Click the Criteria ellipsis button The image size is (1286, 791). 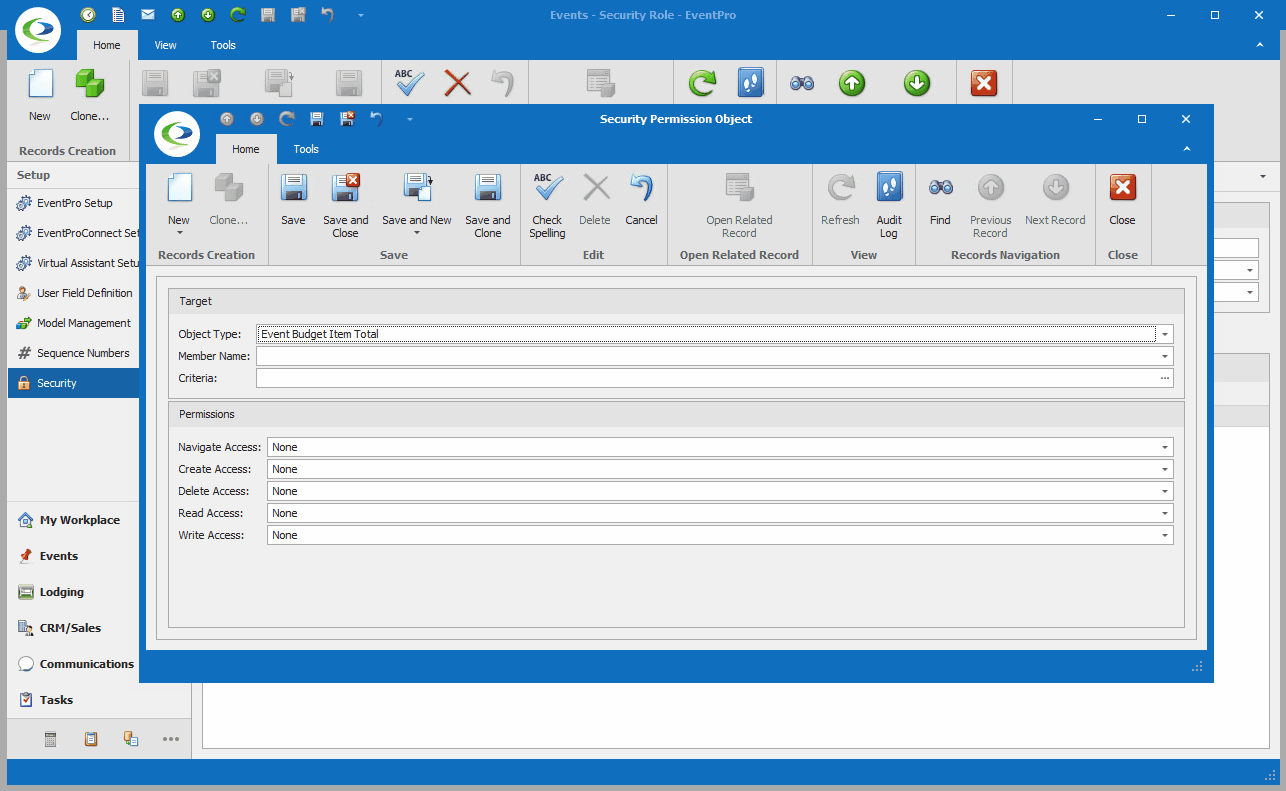[x=1165, y=378]
